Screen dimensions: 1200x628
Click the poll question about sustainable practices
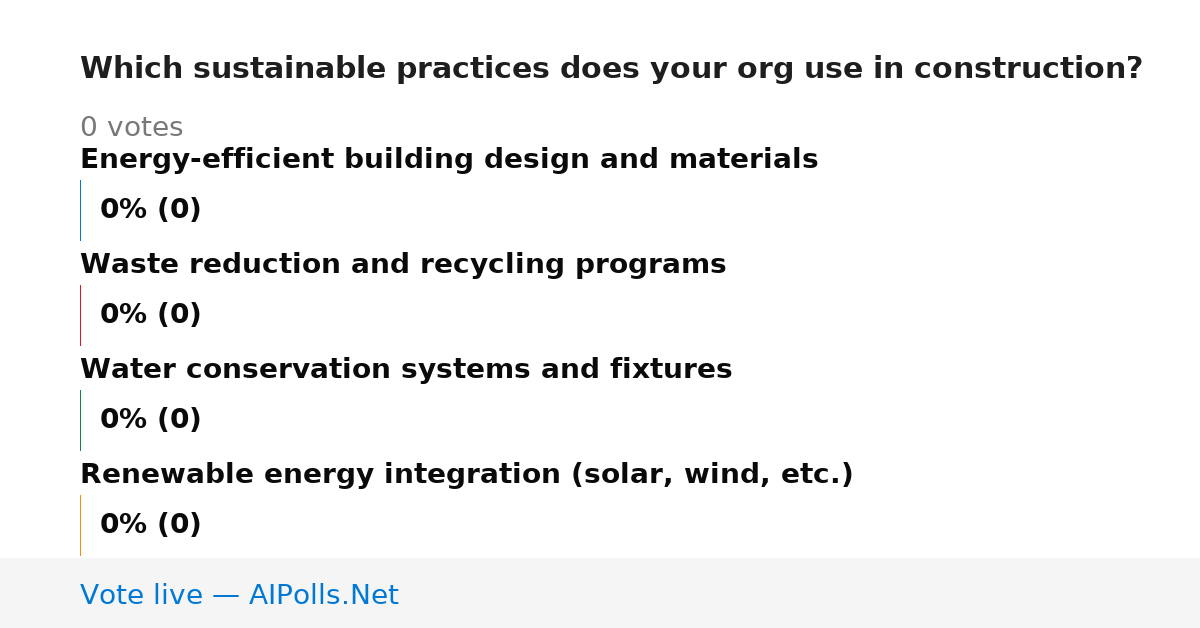611,69
